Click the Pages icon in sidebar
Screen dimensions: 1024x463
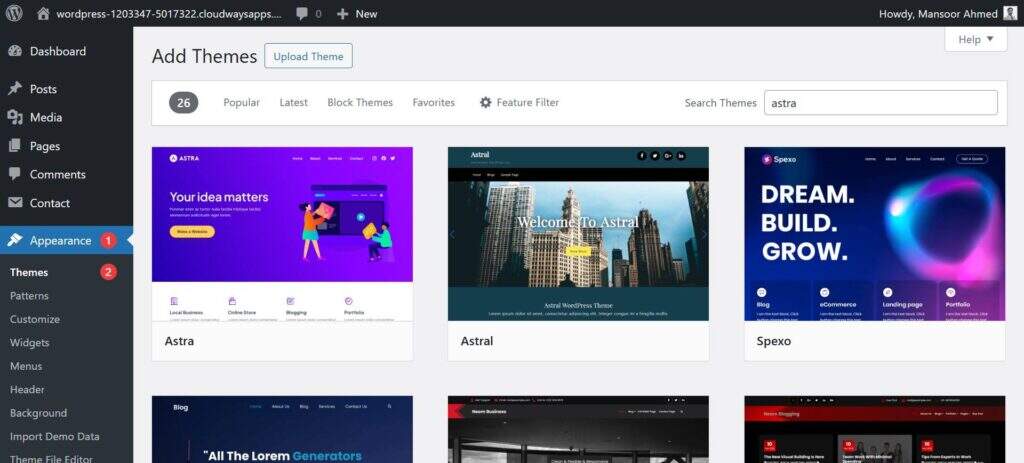[15, 146]
